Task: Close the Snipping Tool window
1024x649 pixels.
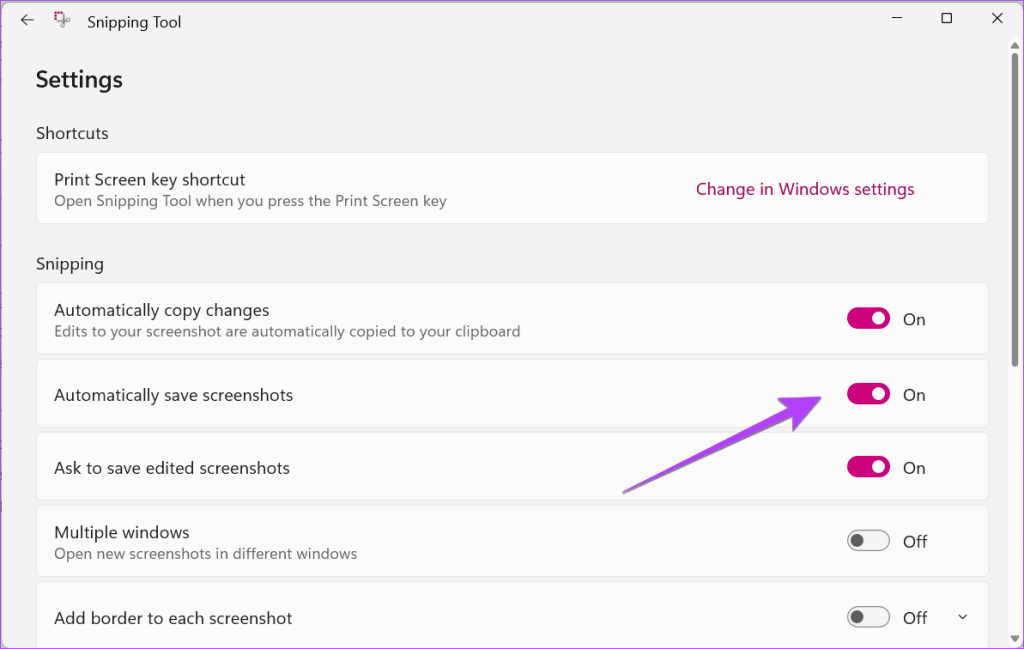Action: (997, 18)
